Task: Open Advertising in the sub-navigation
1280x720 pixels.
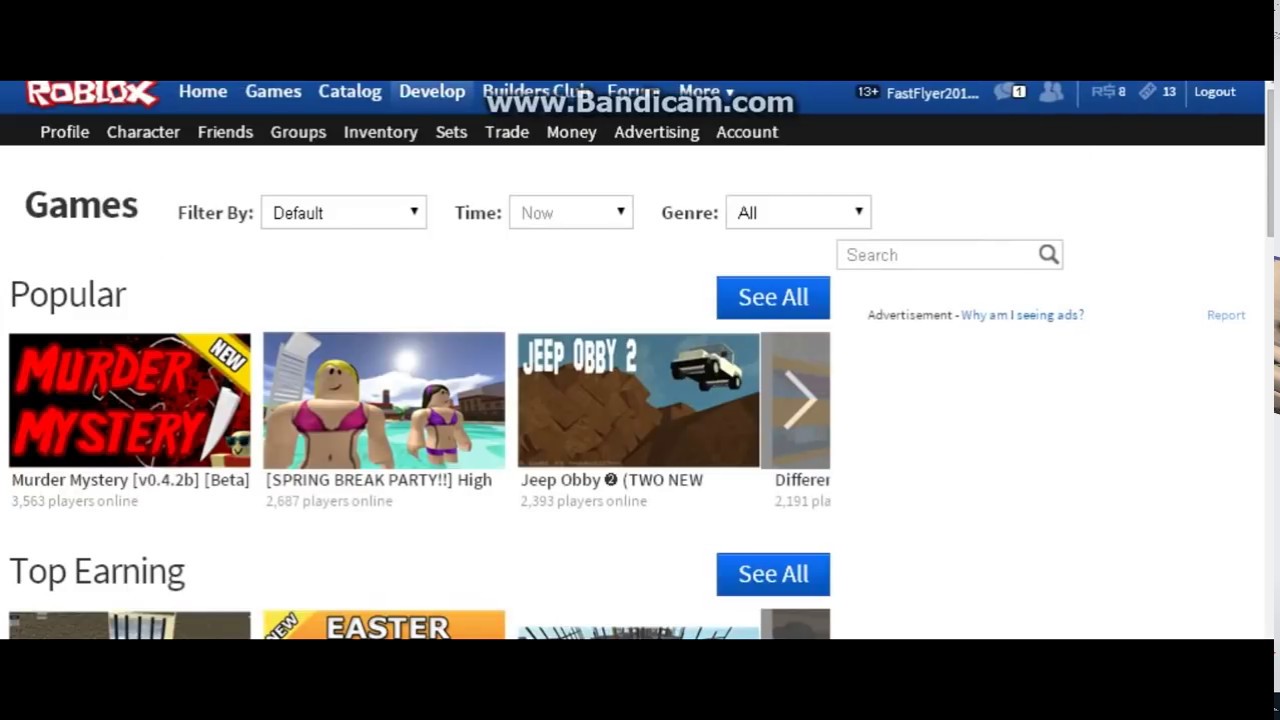Action: [657, 132]
